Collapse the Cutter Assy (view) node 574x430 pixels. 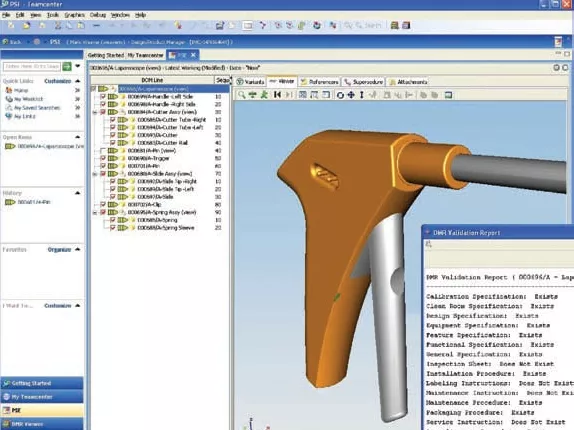(95, 112)
